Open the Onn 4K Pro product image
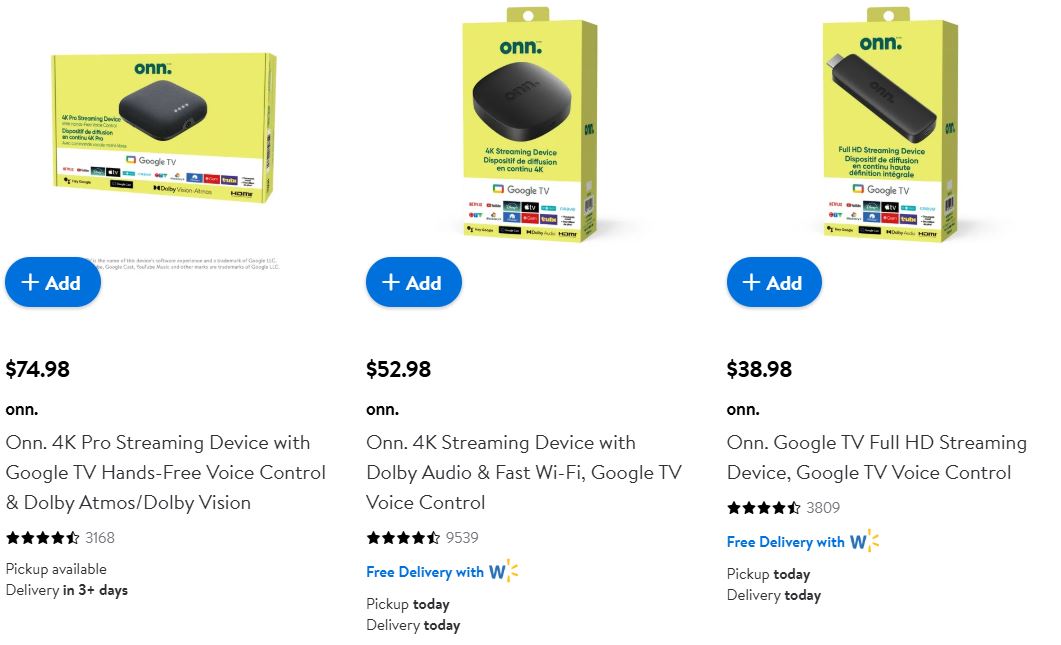This screenshot has width=1061, height=645. pyautogui.click(x=164, y=127)
